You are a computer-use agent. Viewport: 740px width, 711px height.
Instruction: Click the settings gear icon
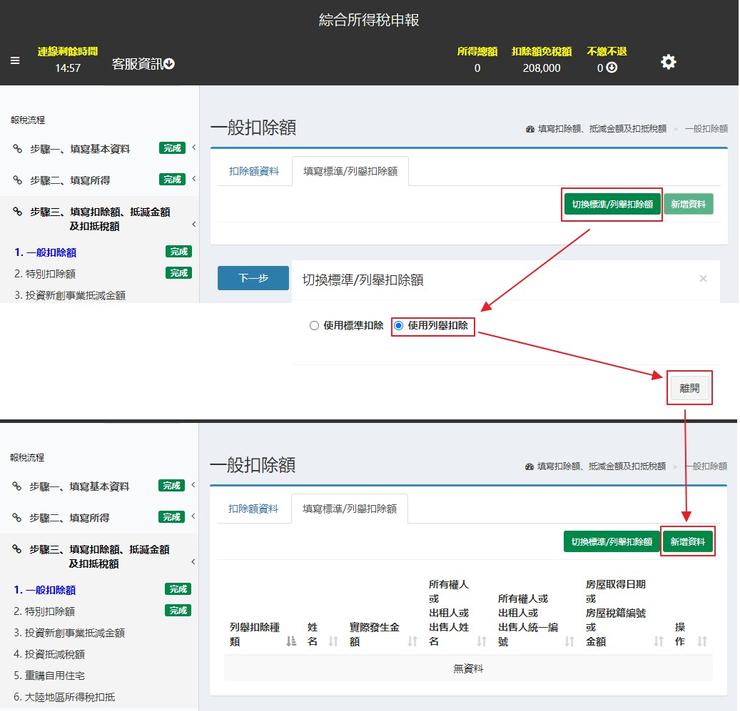pyautogui.click(x=668, y=62)
